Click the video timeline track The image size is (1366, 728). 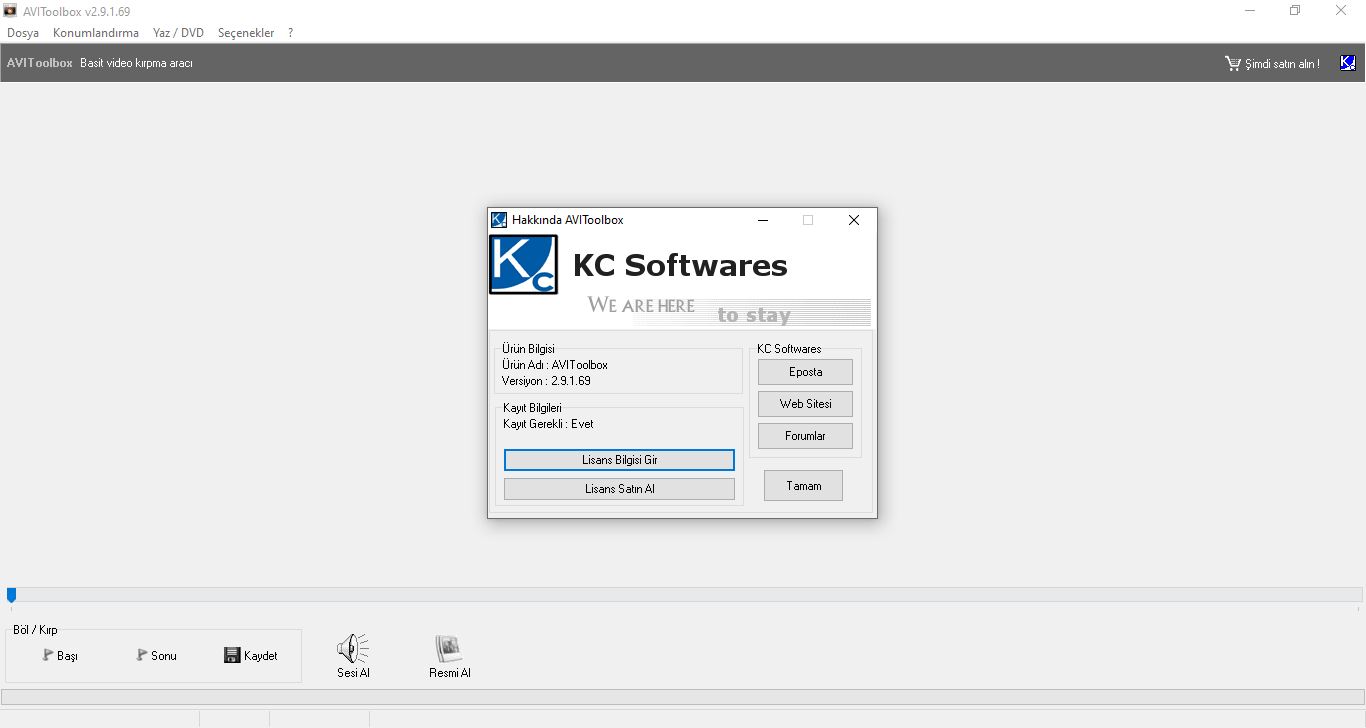coord(684,594)
